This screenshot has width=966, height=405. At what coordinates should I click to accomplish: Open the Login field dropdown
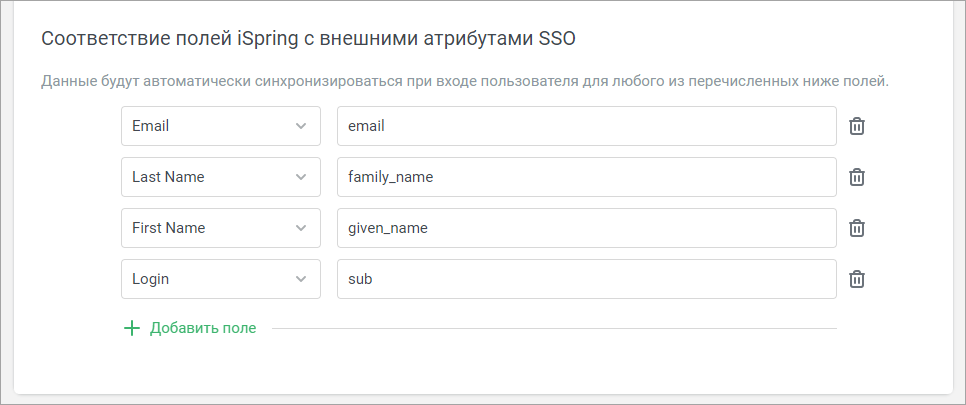(x=221, y=279)
